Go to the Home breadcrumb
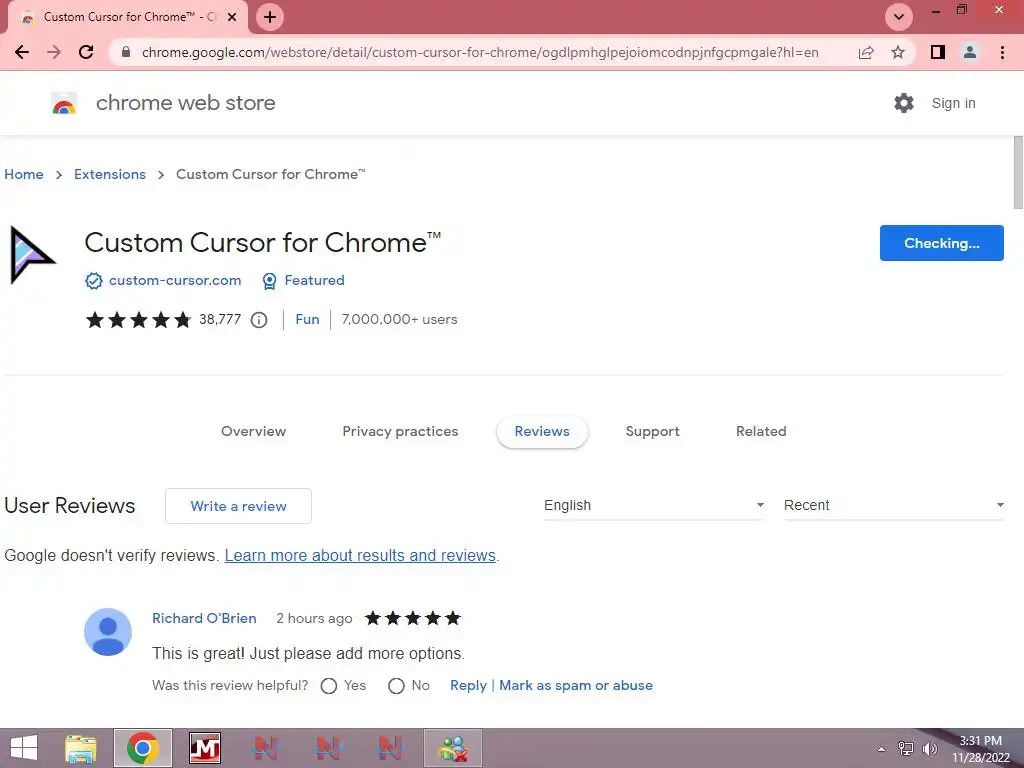 click(x=24, y=174)
